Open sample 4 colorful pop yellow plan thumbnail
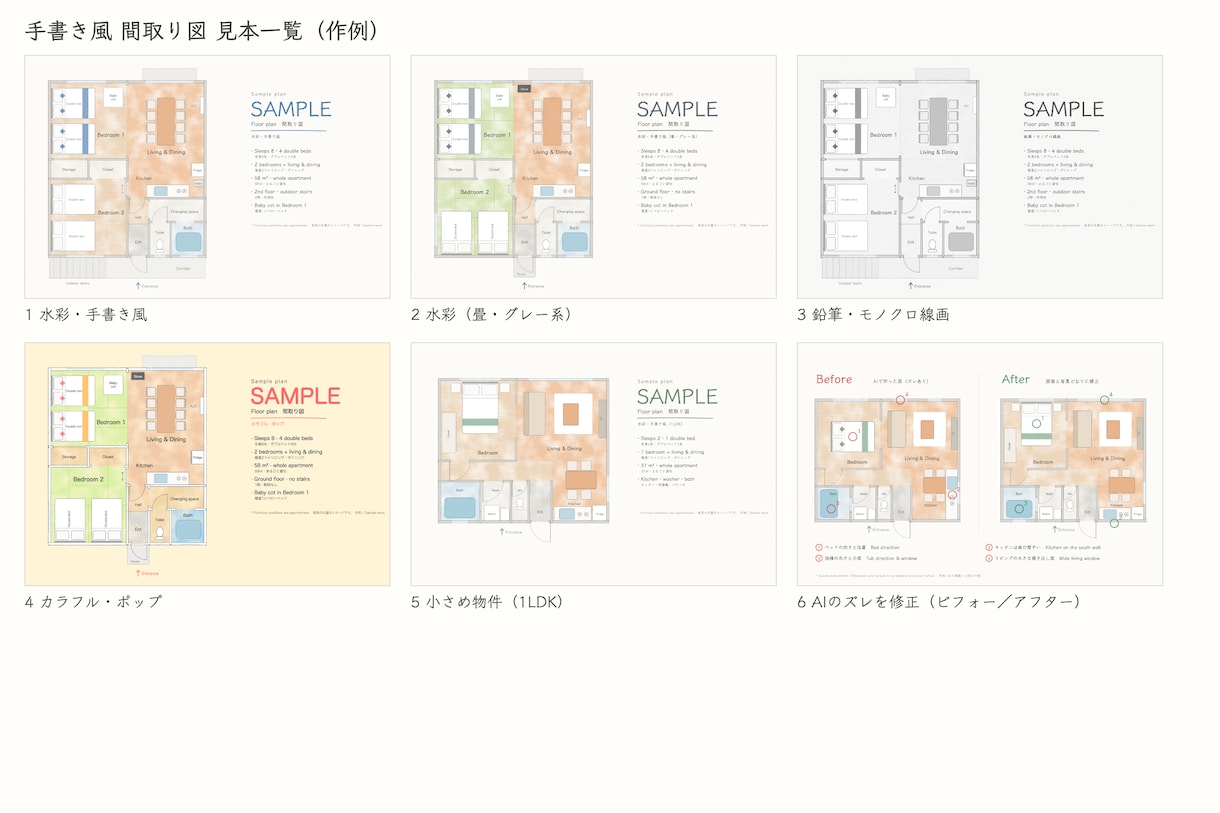Screen dimensions: 1220x813 (207, 464)
